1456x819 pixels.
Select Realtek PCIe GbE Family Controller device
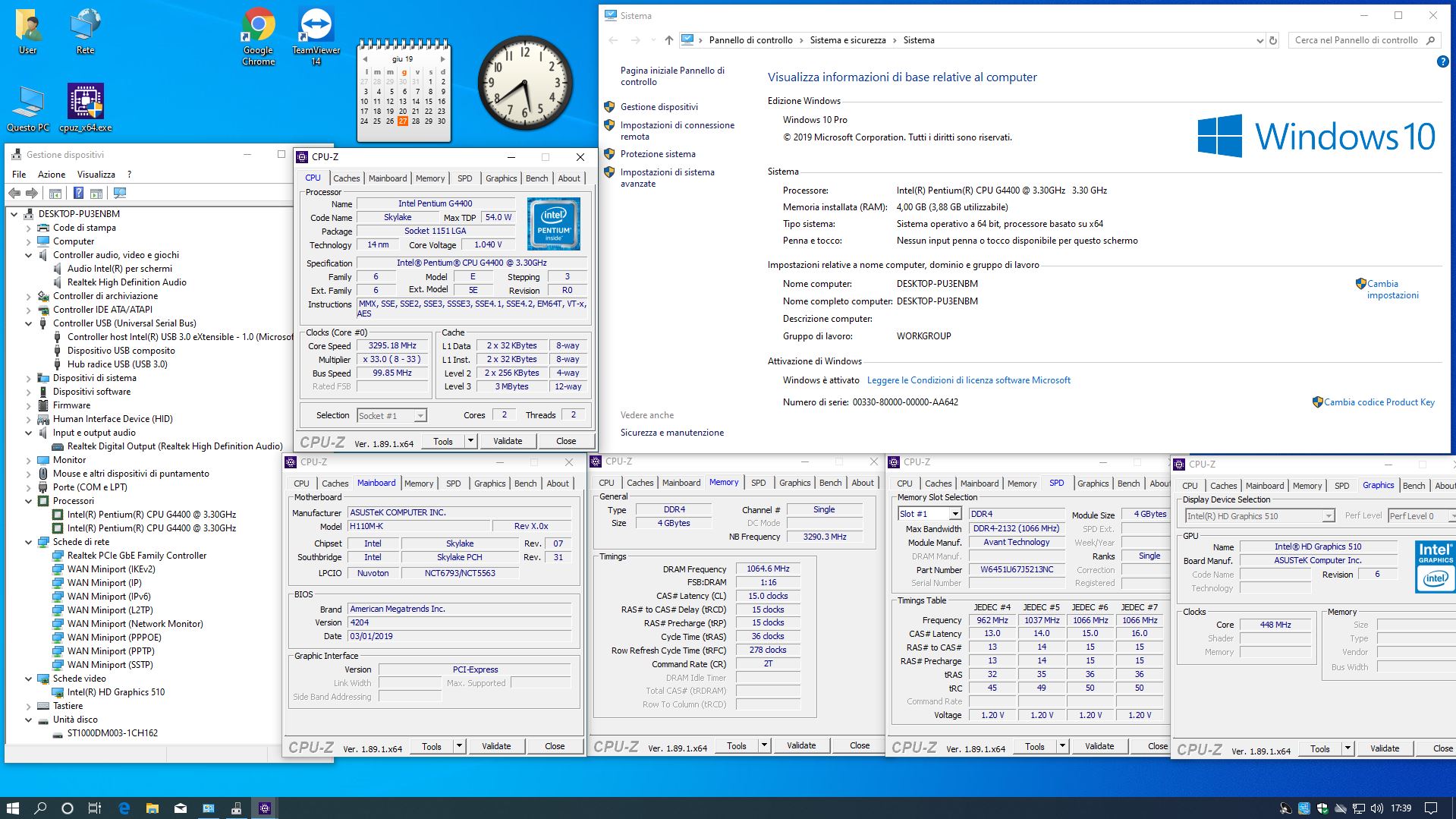point(137,556)
